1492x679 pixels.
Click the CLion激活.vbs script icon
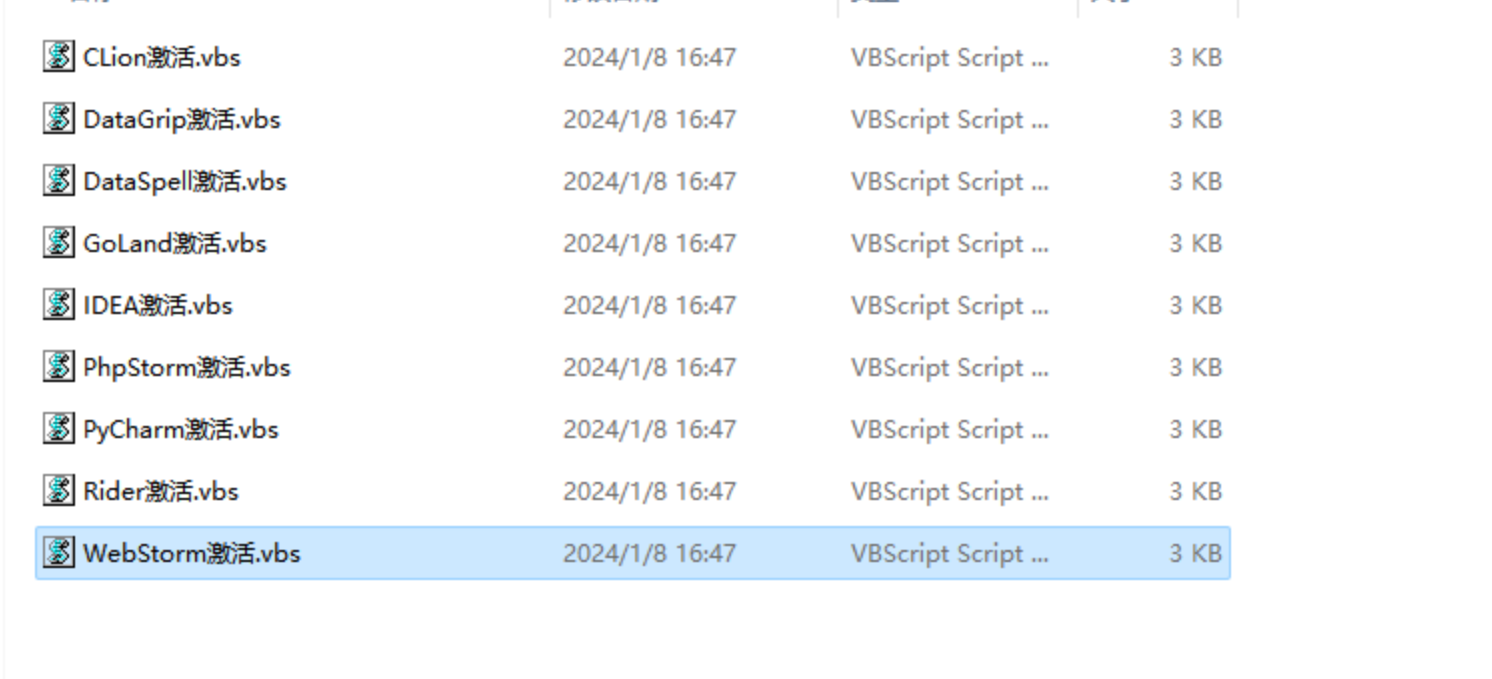(59, 57)
